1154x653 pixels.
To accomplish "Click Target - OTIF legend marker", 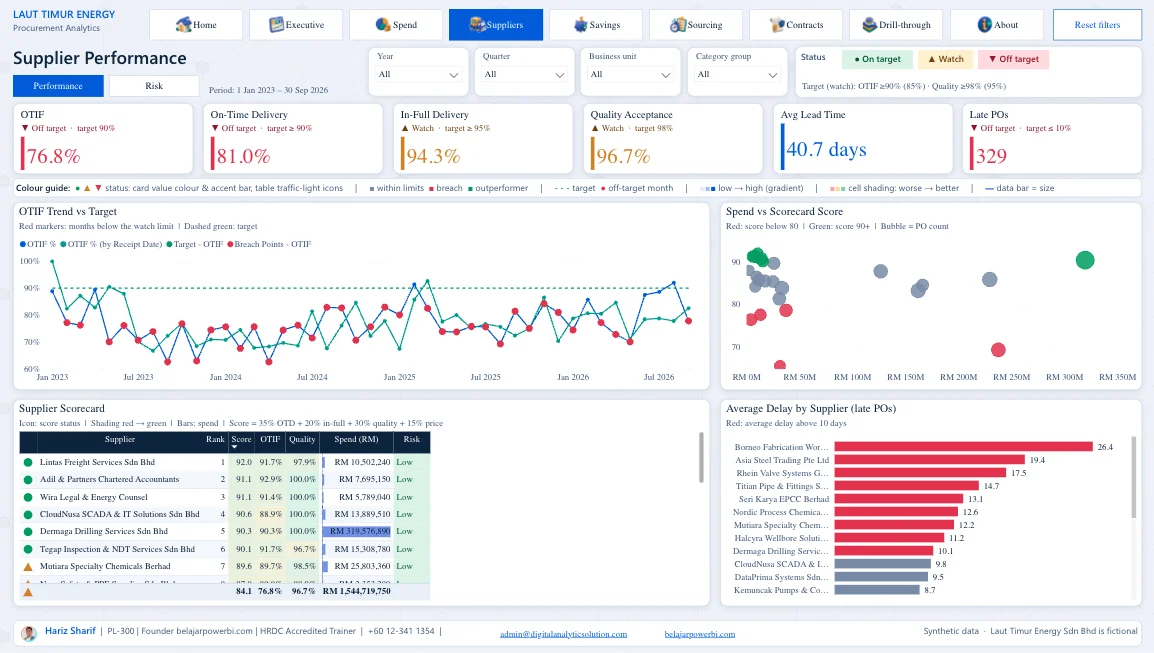I will (170, 244).
